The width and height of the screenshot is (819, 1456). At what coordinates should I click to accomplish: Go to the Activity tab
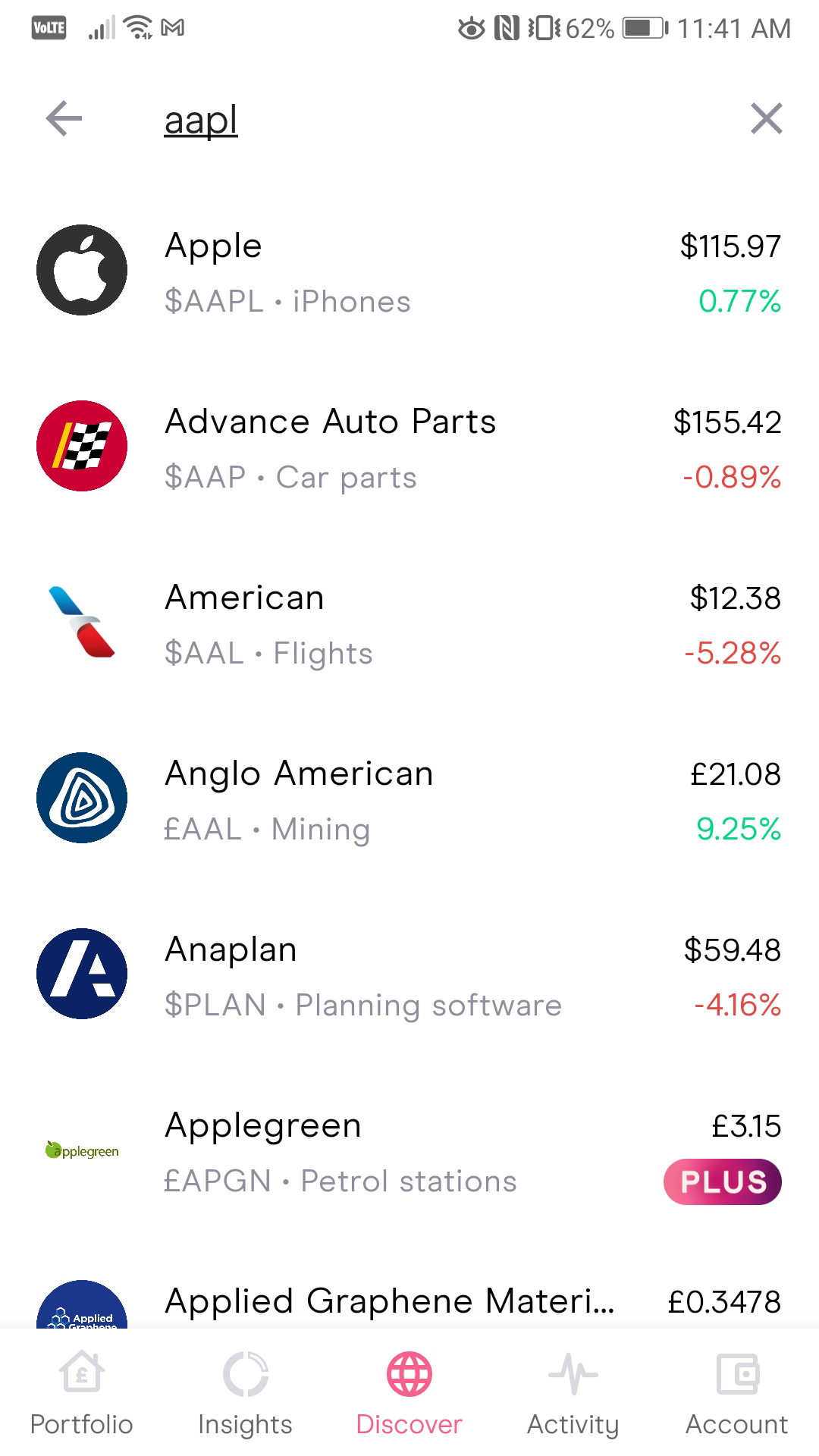[573, 1394]
